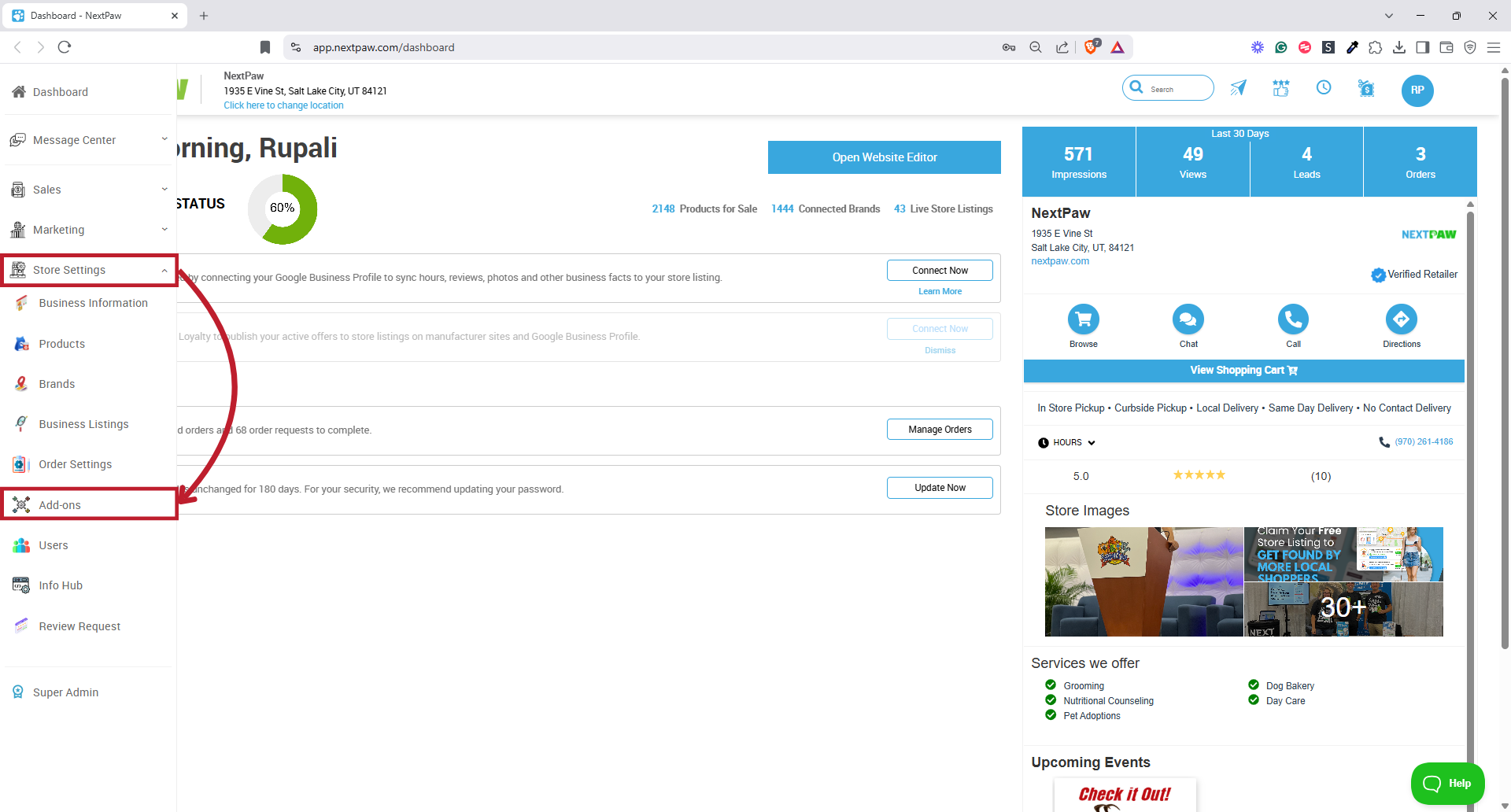Viewport: 1511px width, 812px height.
Task: Expand the Message Center submenu chevron
Action: coord(164,139)
